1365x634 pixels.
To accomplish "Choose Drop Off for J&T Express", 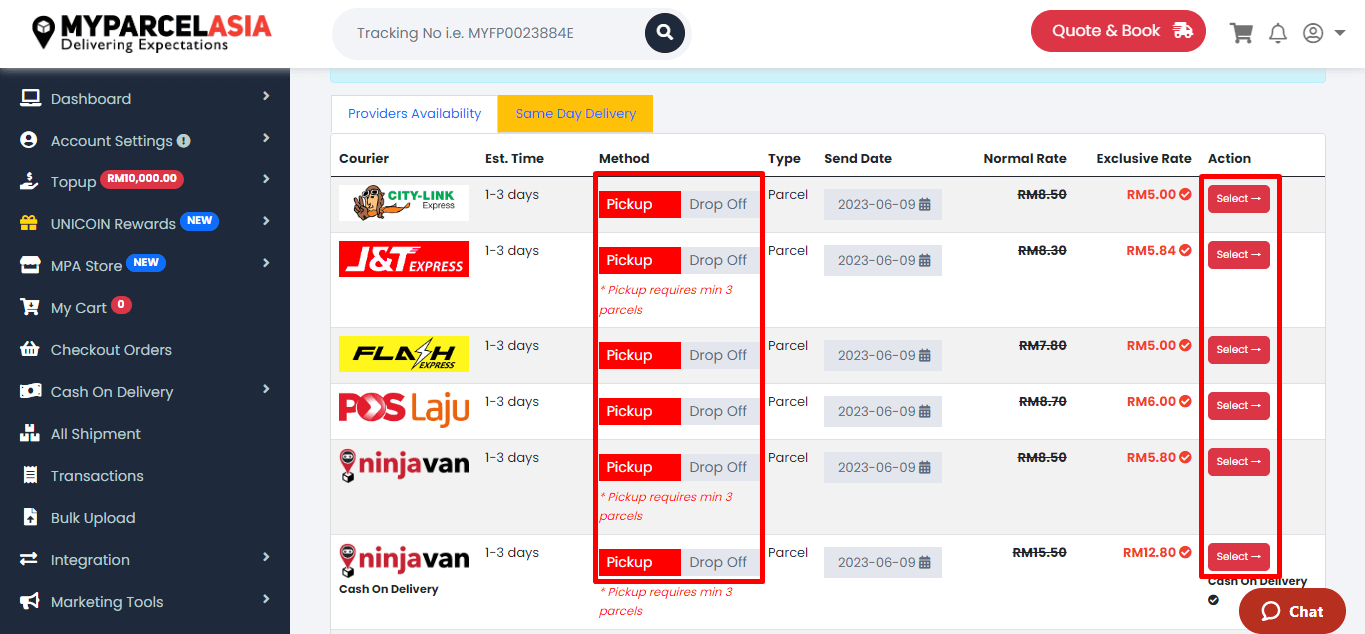I will tap(718, 260).
